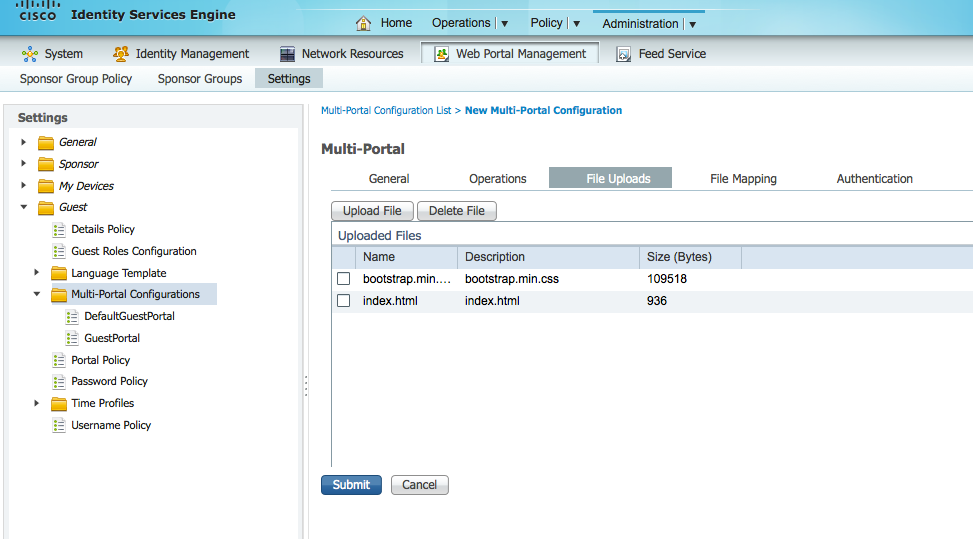Click the Time Profiles folder icon
Screen dimensions: 973x539
[x=58, y=404]
